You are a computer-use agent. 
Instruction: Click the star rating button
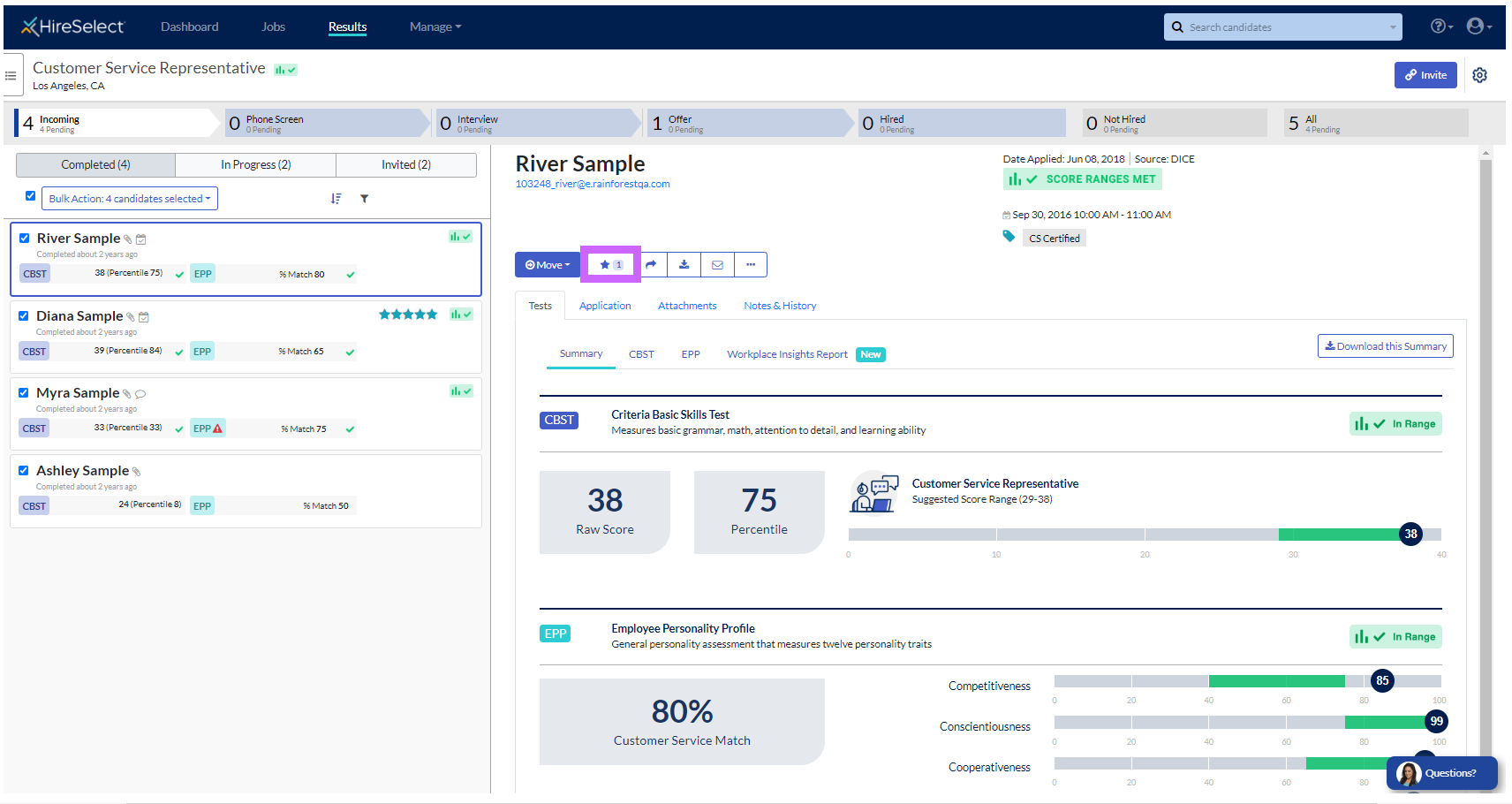pos(610,264)
